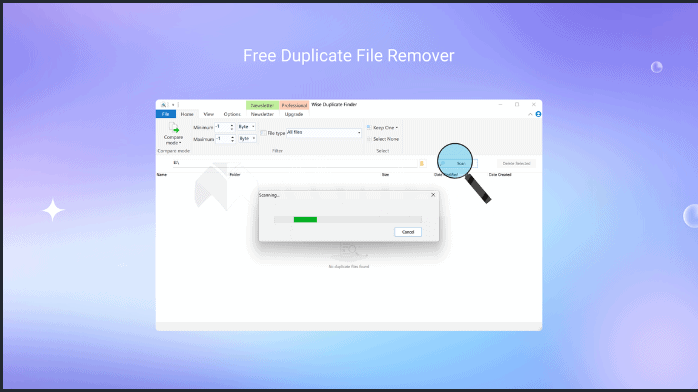
Task: Open the Minimum size unit Byte dropdown
Action: tap(247, 127)
